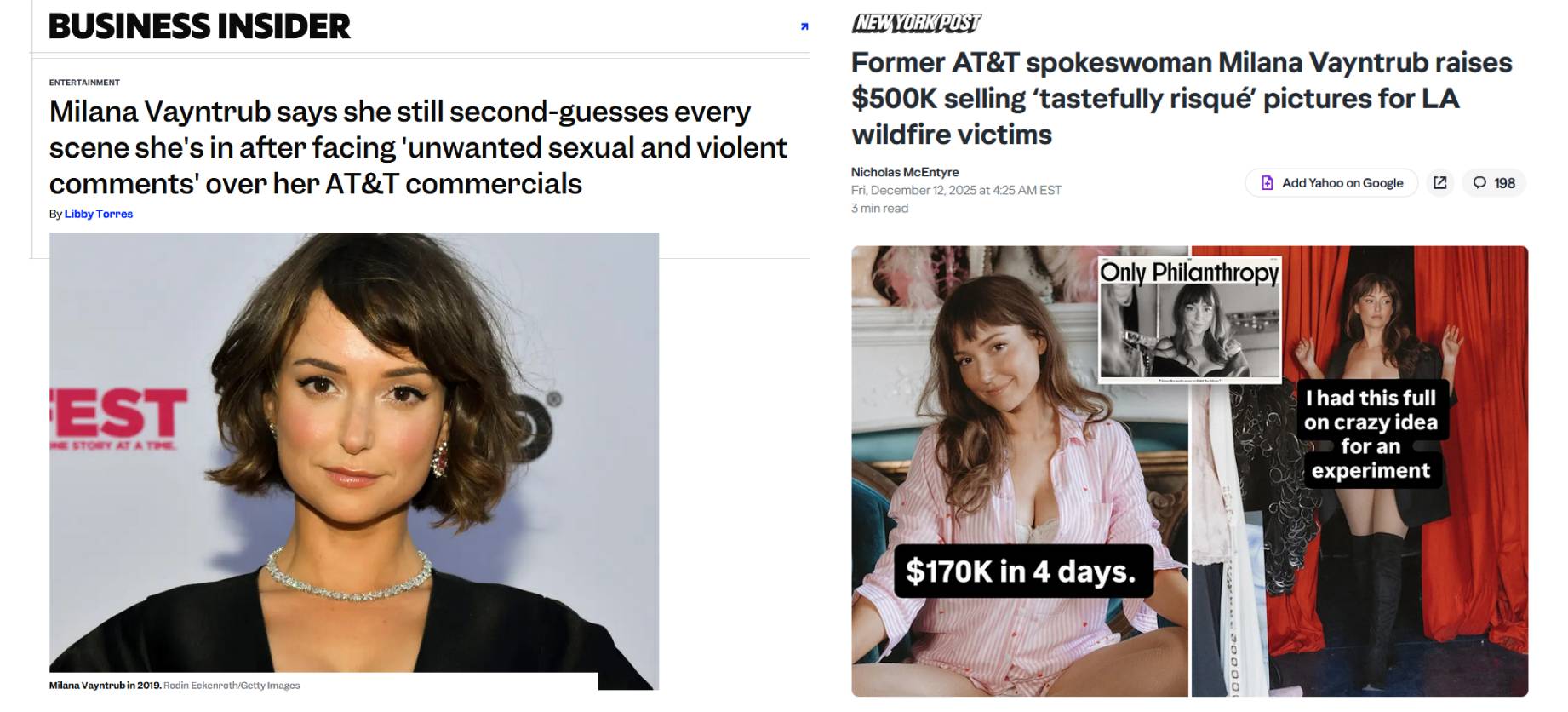Click the document icon in Add Yahoo button
The image size is (1568, 712).
pos(1267,182)
